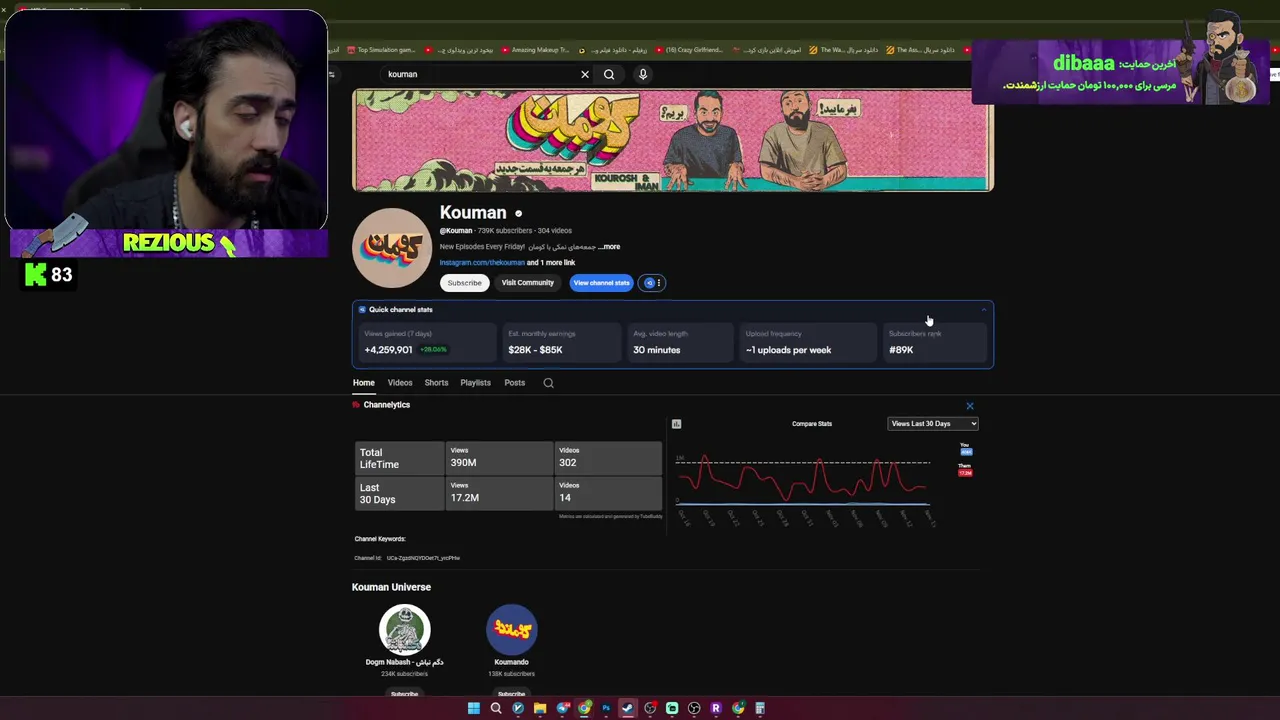Switch to the Playlists tab

tap(475, 383)
